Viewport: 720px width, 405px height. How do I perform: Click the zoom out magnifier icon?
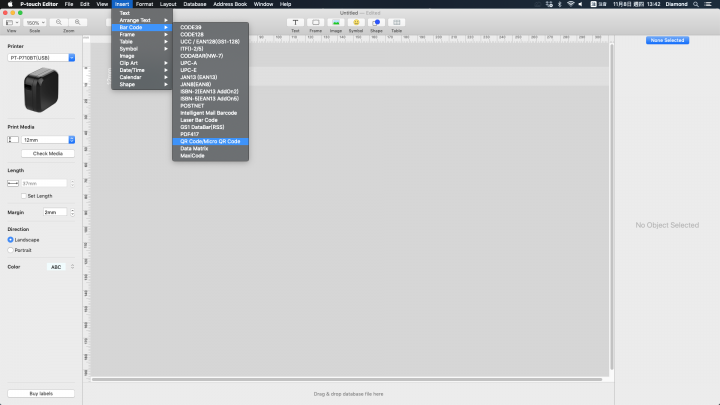[59, 22]
